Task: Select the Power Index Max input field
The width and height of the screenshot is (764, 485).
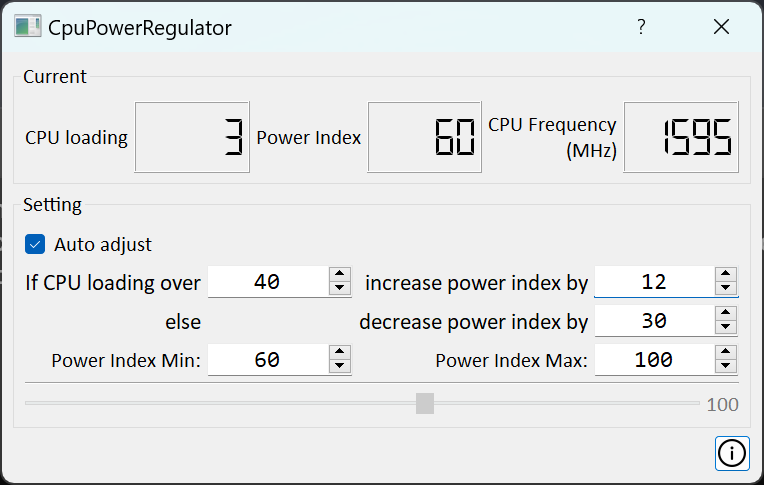Action: [654, 360]
